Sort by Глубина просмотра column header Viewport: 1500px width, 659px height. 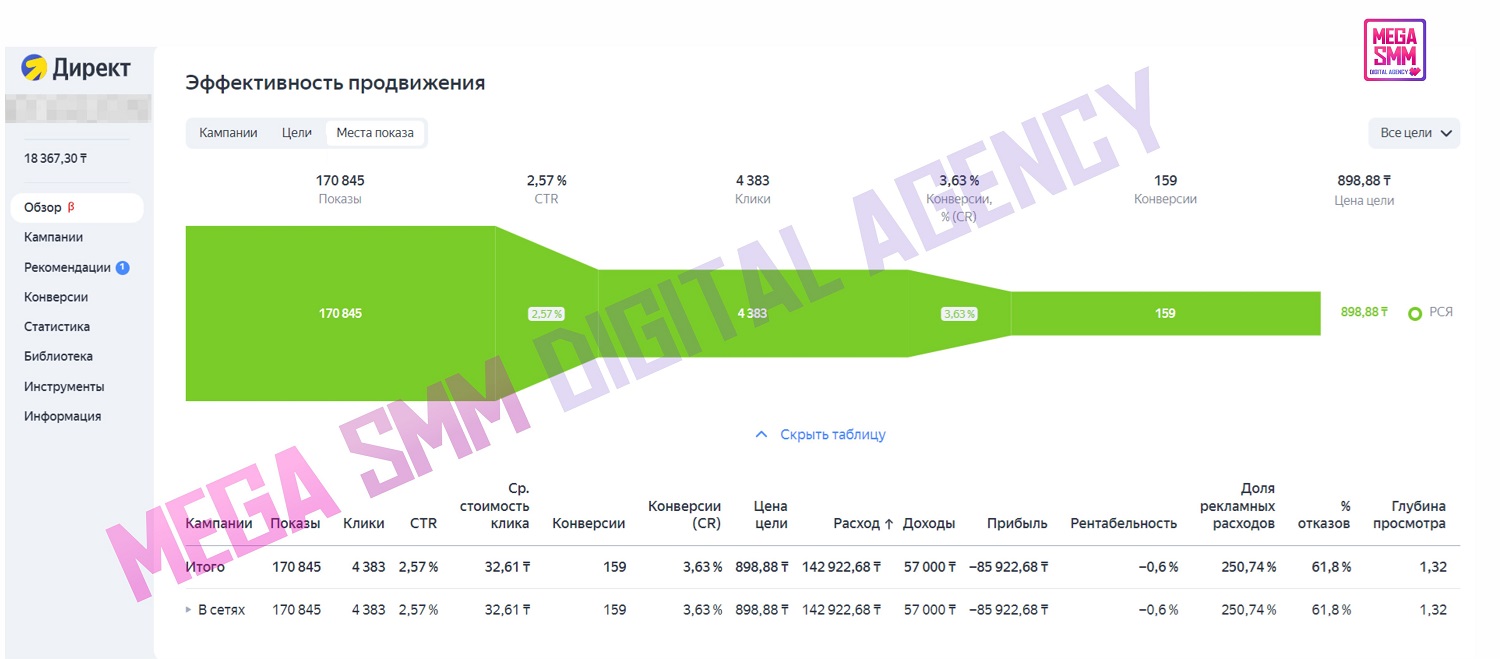[1409, 514]
